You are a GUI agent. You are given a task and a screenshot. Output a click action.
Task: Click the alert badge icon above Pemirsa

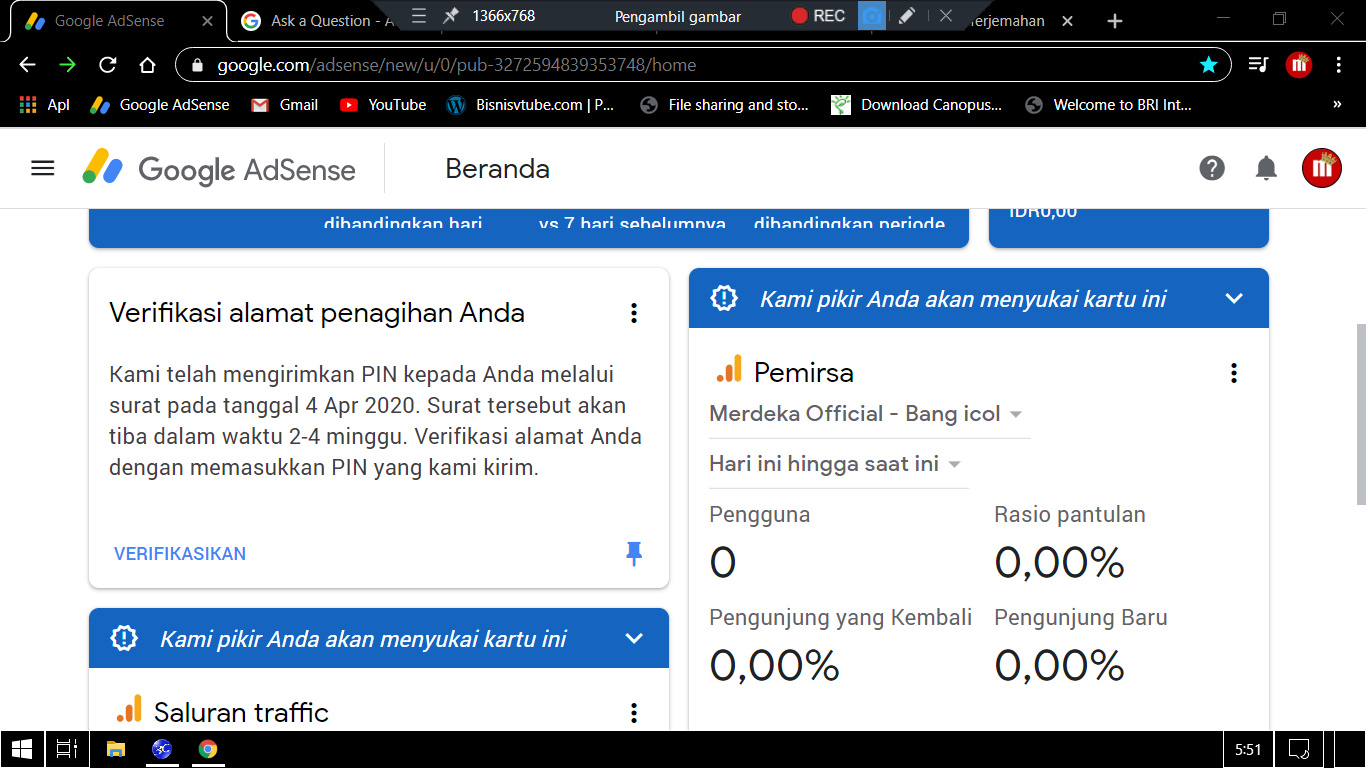(x=723, y=298)
